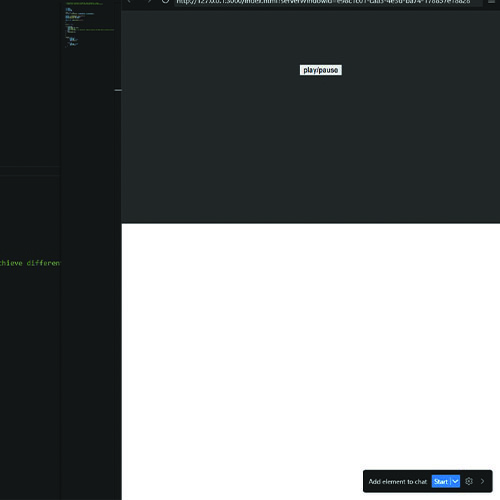
Task: Click the green comment line atop the minimap
Action: pos(84,3)
